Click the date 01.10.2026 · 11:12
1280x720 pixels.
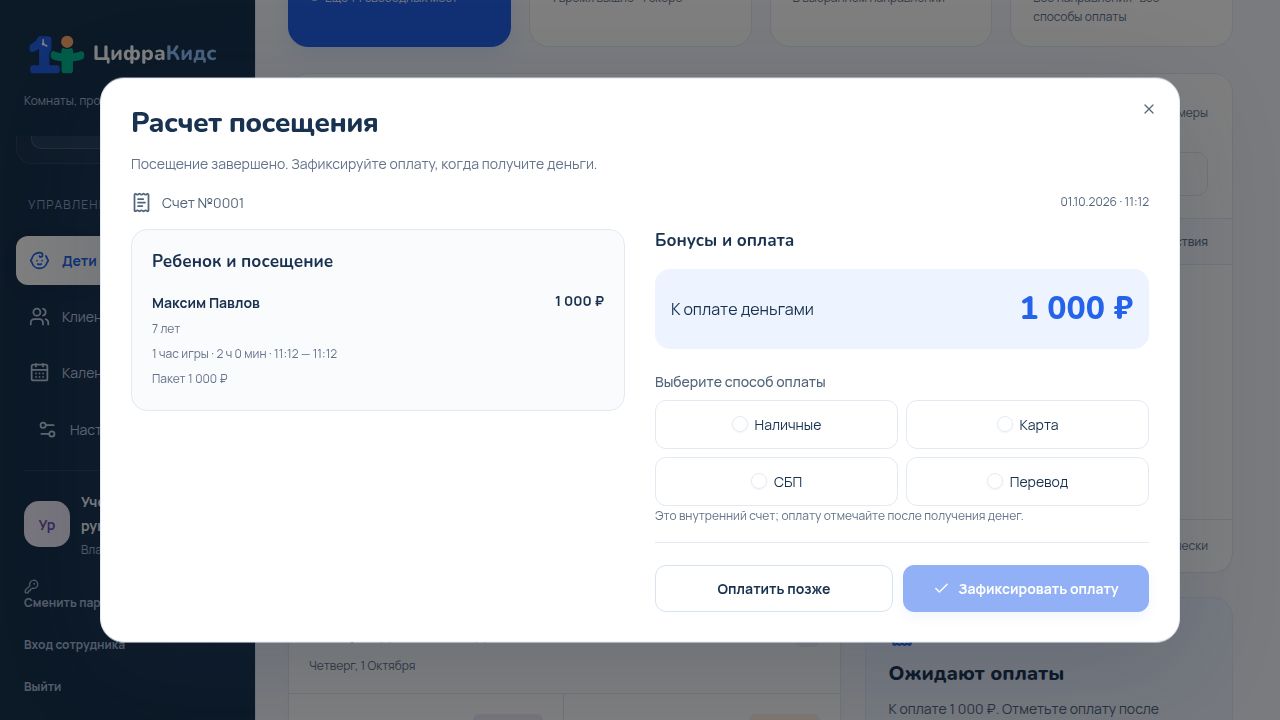click(1105, 202)
